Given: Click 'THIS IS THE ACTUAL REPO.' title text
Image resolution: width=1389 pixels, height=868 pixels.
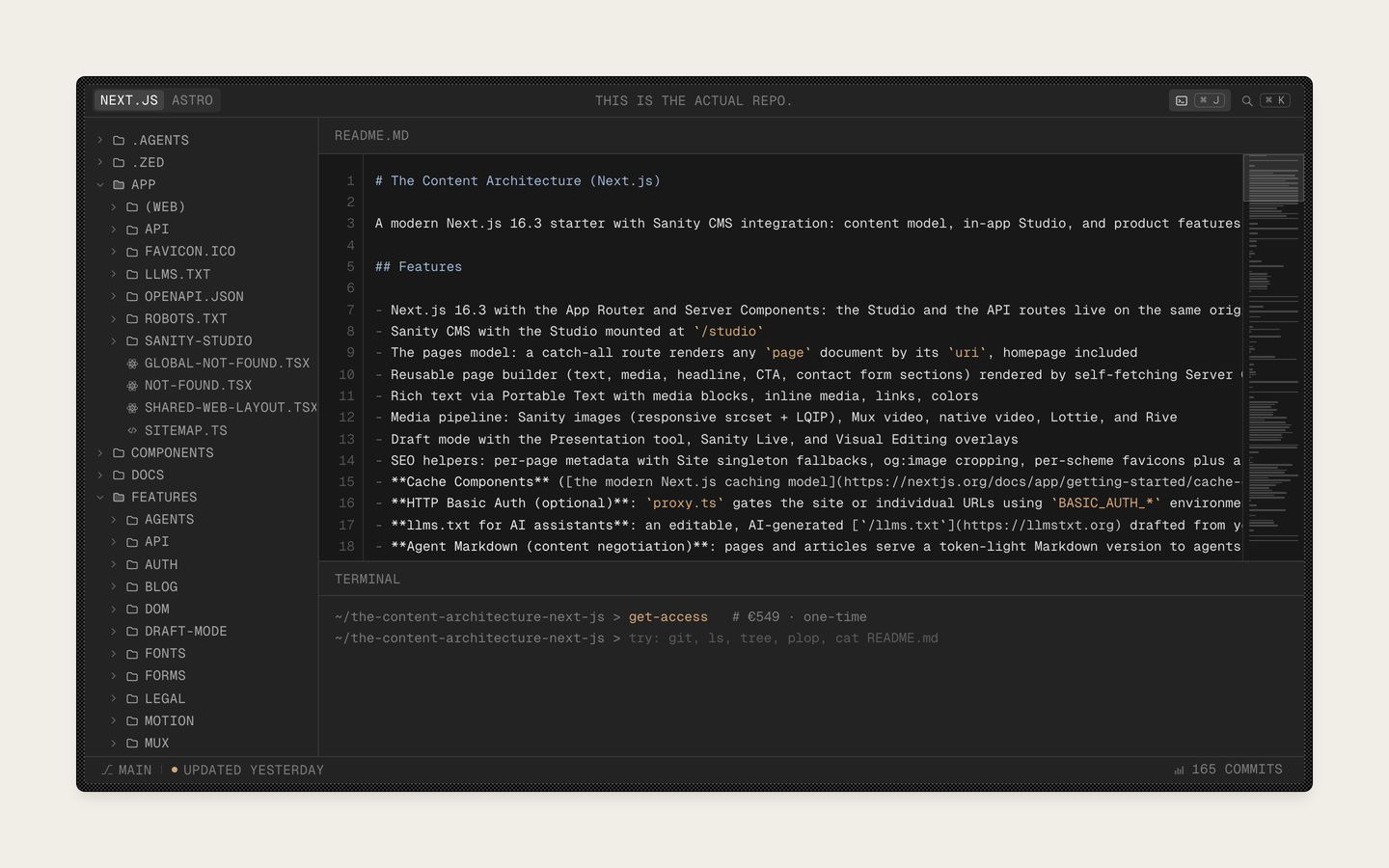Looking at the screenshot, I should point(694,100).
